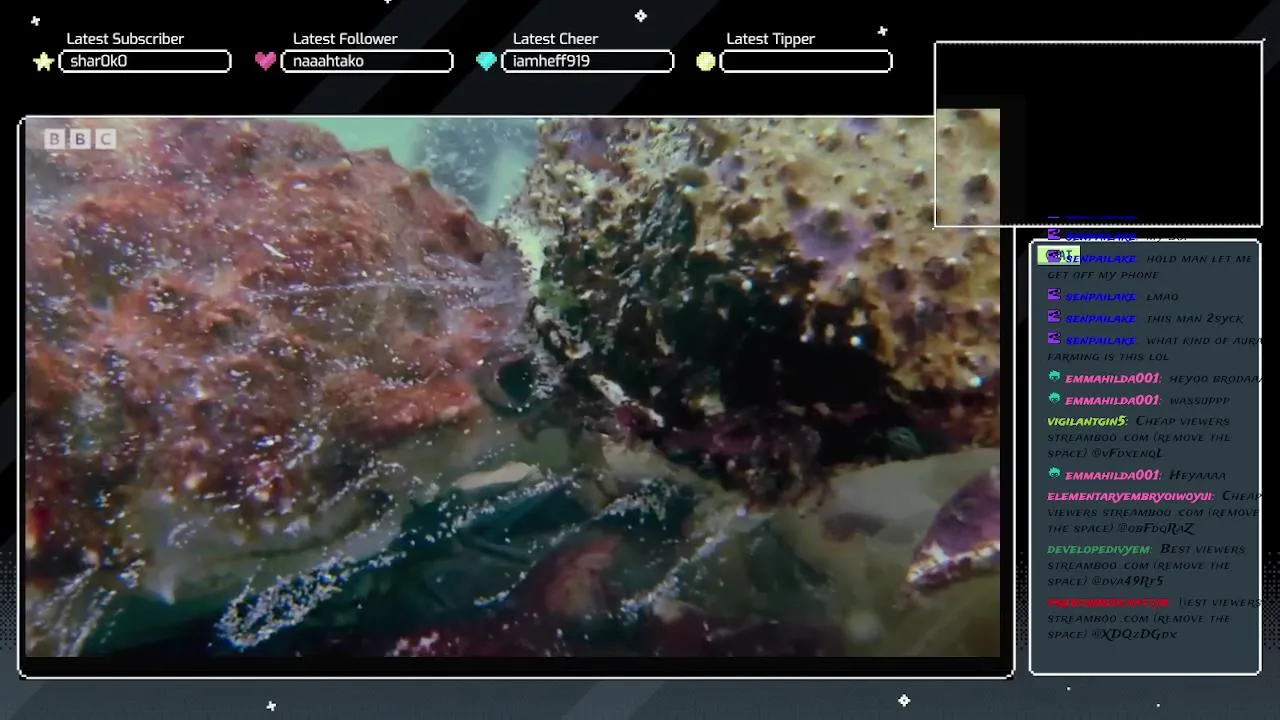The image size is (1280, 720).
Task: Click the Latest Subscriber field showing shar0k0
Action: tap(145, 61)
